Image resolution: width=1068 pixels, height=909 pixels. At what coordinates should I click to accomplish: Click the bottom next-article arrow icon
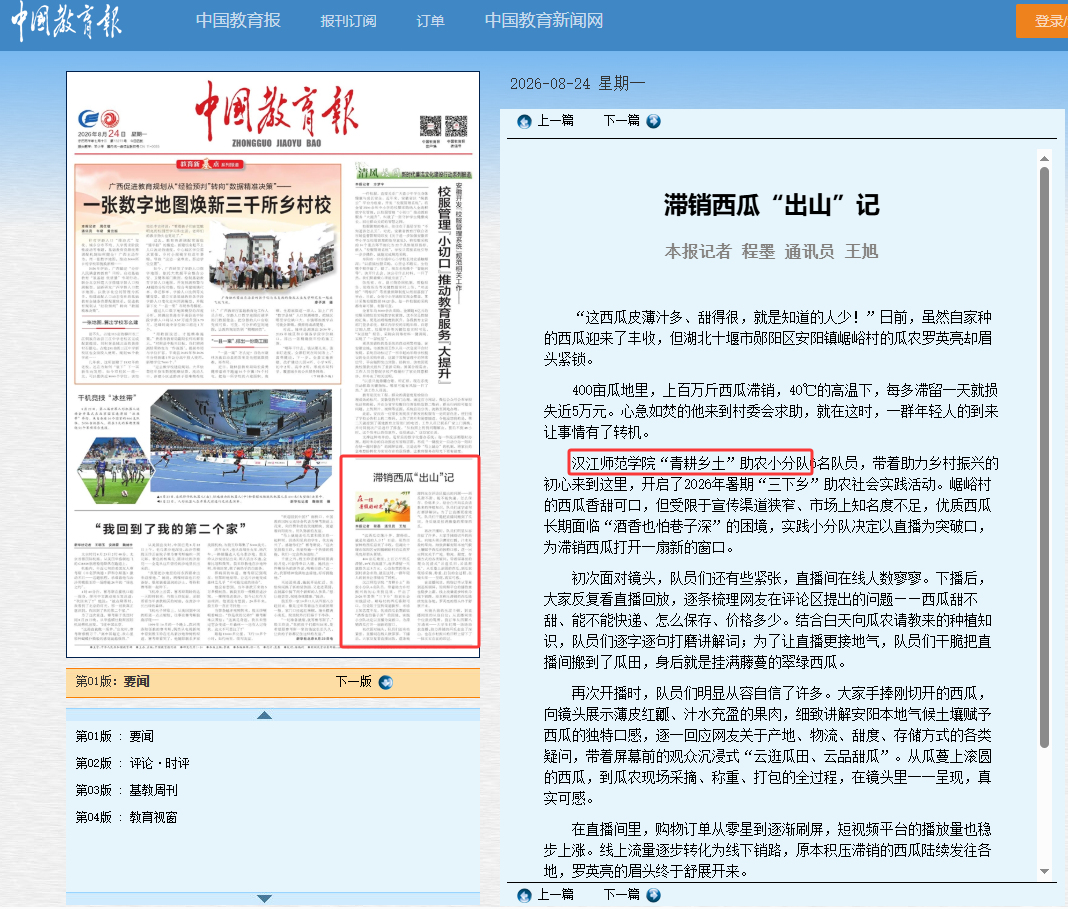tap(653, 895)
